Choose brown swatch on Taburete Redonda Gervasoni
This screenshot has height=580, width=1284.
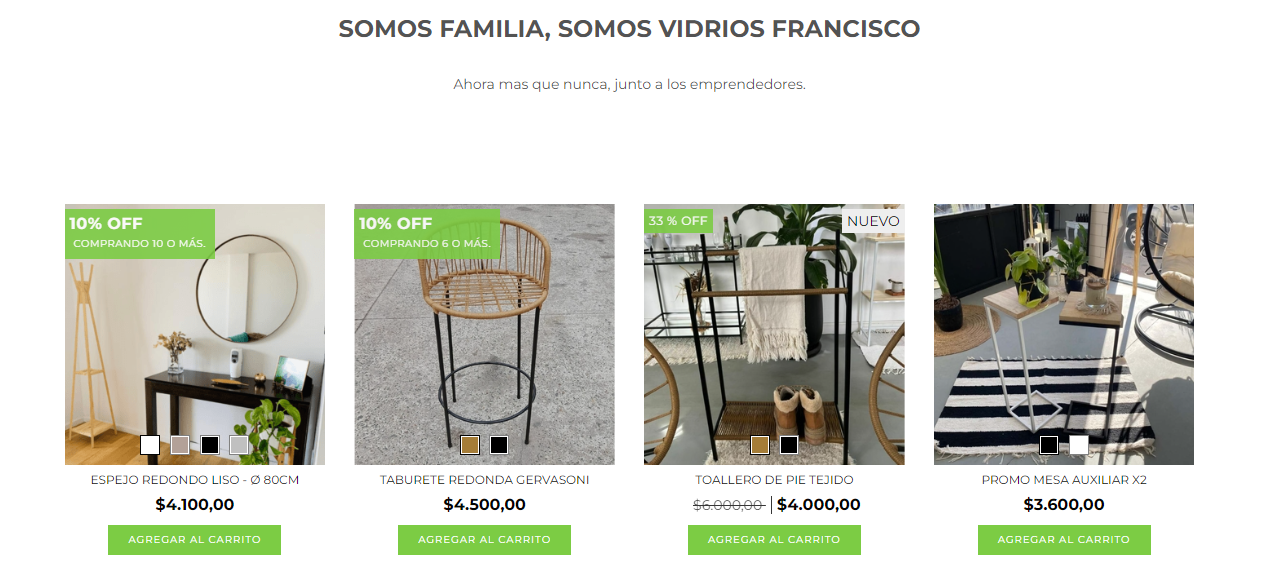click(x=470, y=445)
